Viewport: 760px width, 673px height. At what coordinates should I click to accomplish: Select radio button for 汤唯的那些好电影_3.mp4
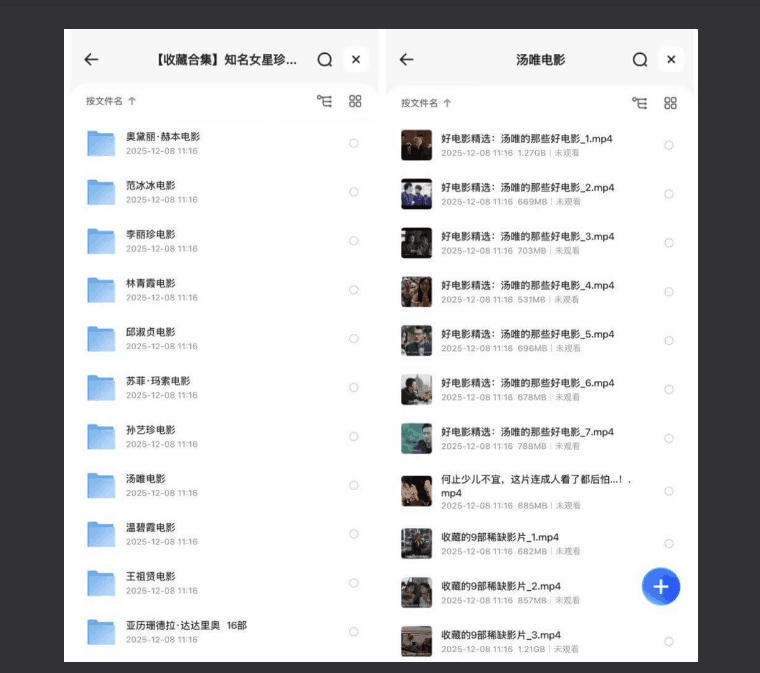click(668, 243)
